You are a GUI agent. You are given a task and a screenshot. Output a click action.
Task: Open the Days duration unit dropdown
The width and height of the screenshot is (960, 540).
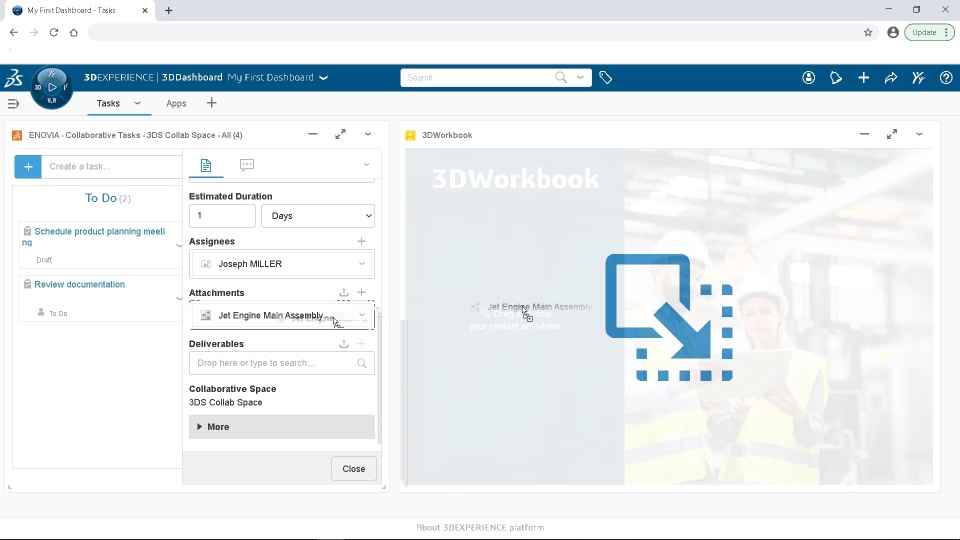point(318,216)
